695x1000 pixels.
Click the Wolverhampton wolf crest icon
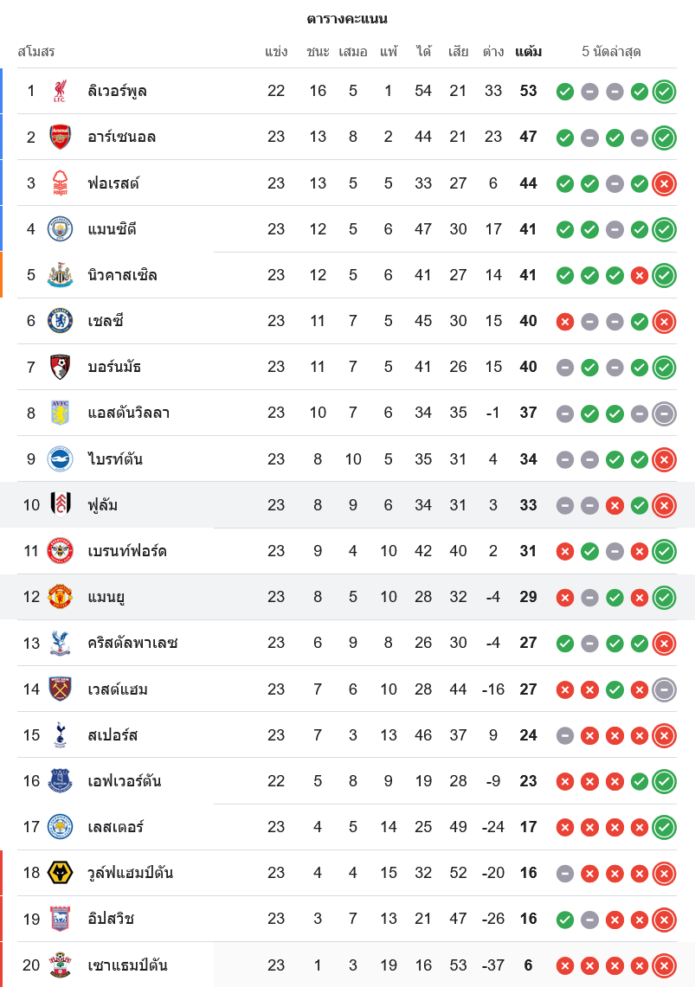61,873
